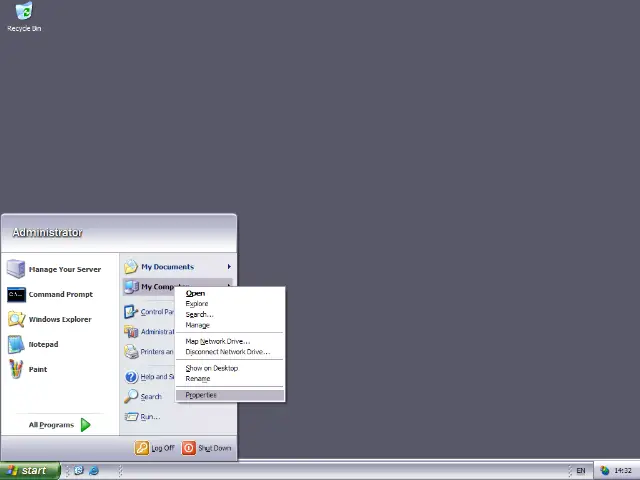Choose Open in the context menu

[230, 293]
